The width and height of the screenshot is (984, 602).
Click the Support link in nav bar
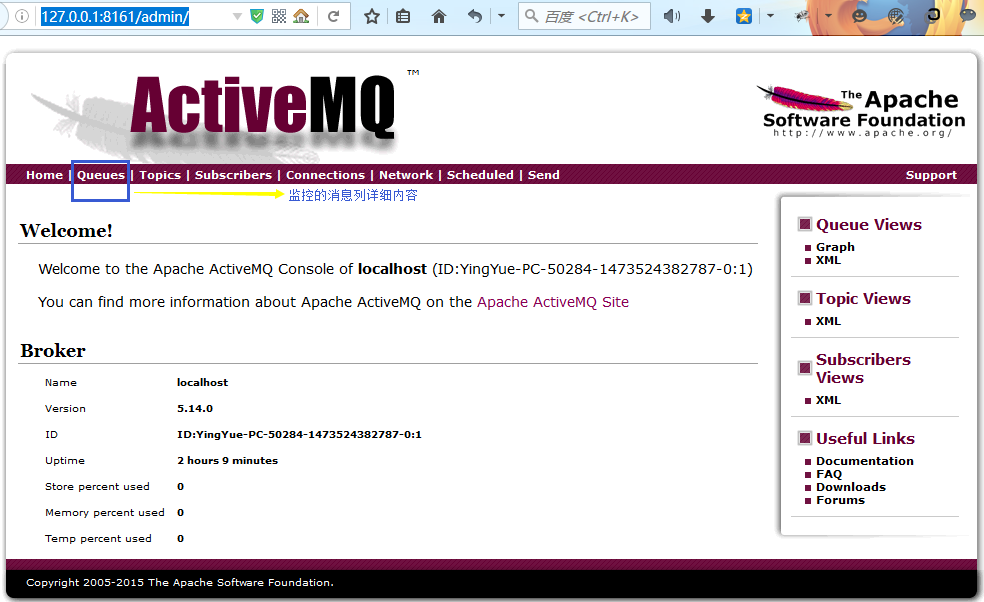click(931, 175)
